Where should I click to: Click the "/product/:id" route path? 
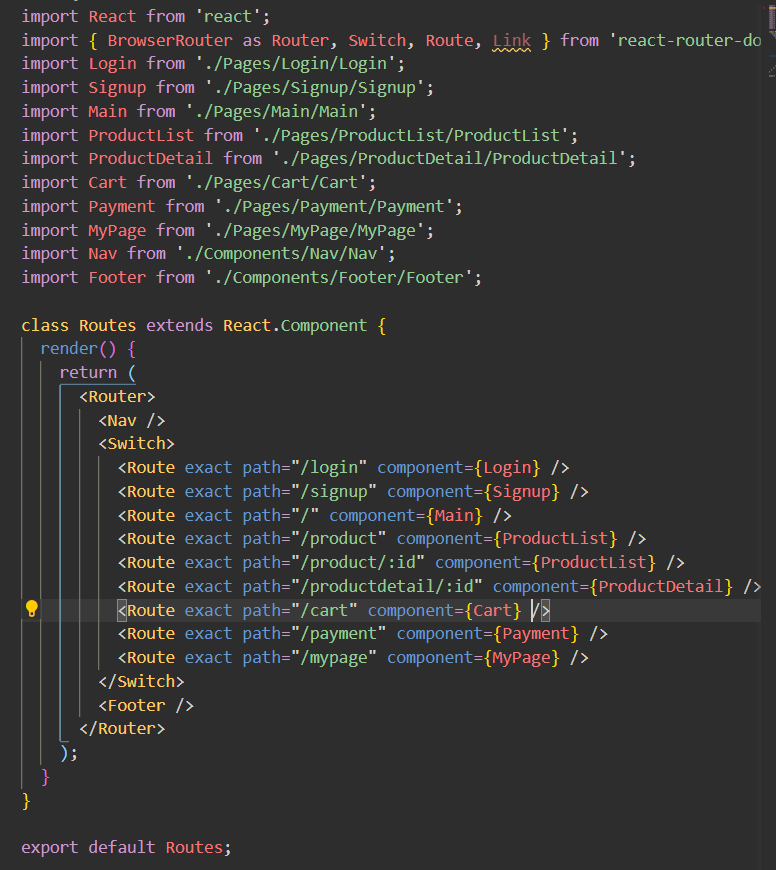pos(358,563)
